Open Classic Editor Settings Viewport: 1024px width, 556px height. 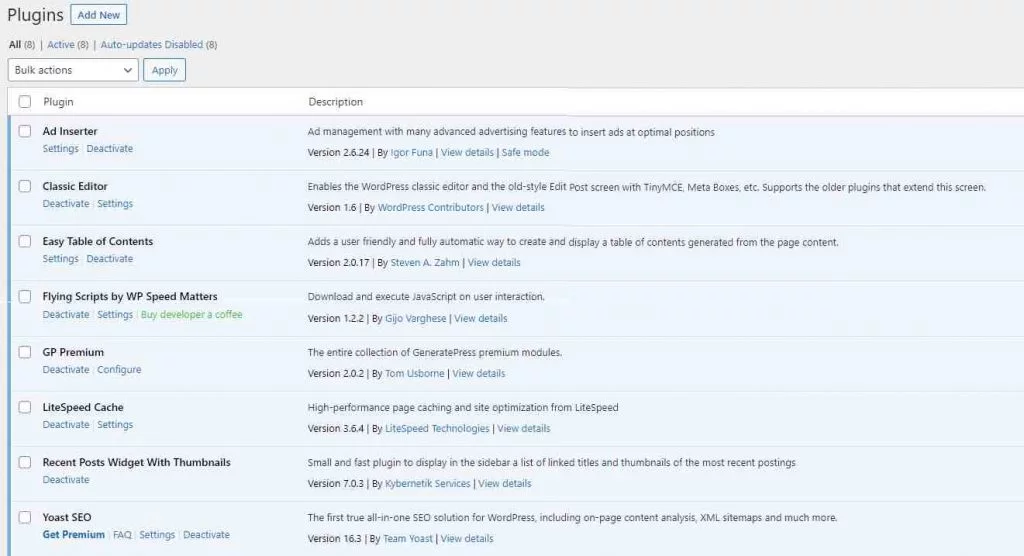point(115,203)
